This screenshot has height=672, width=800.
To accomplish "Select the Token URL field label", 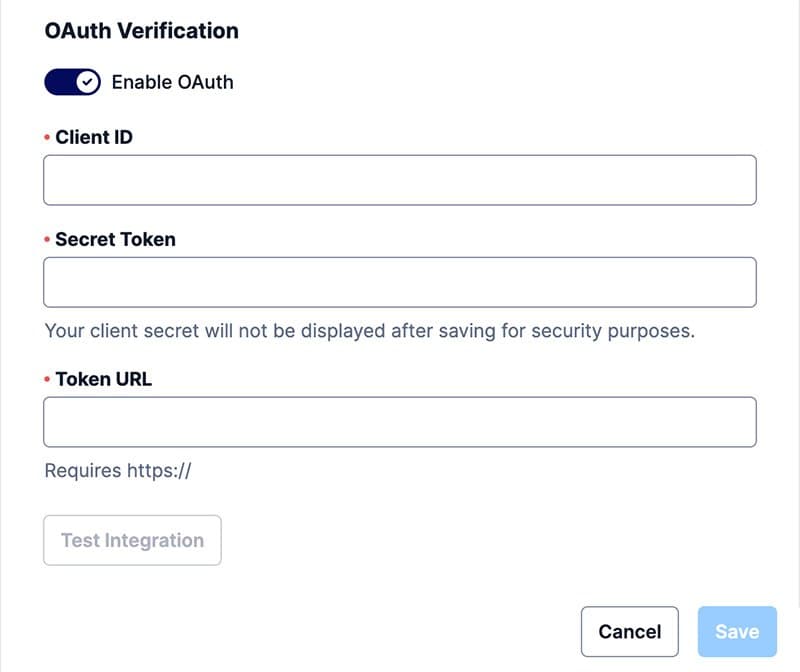I will point(104,379).
